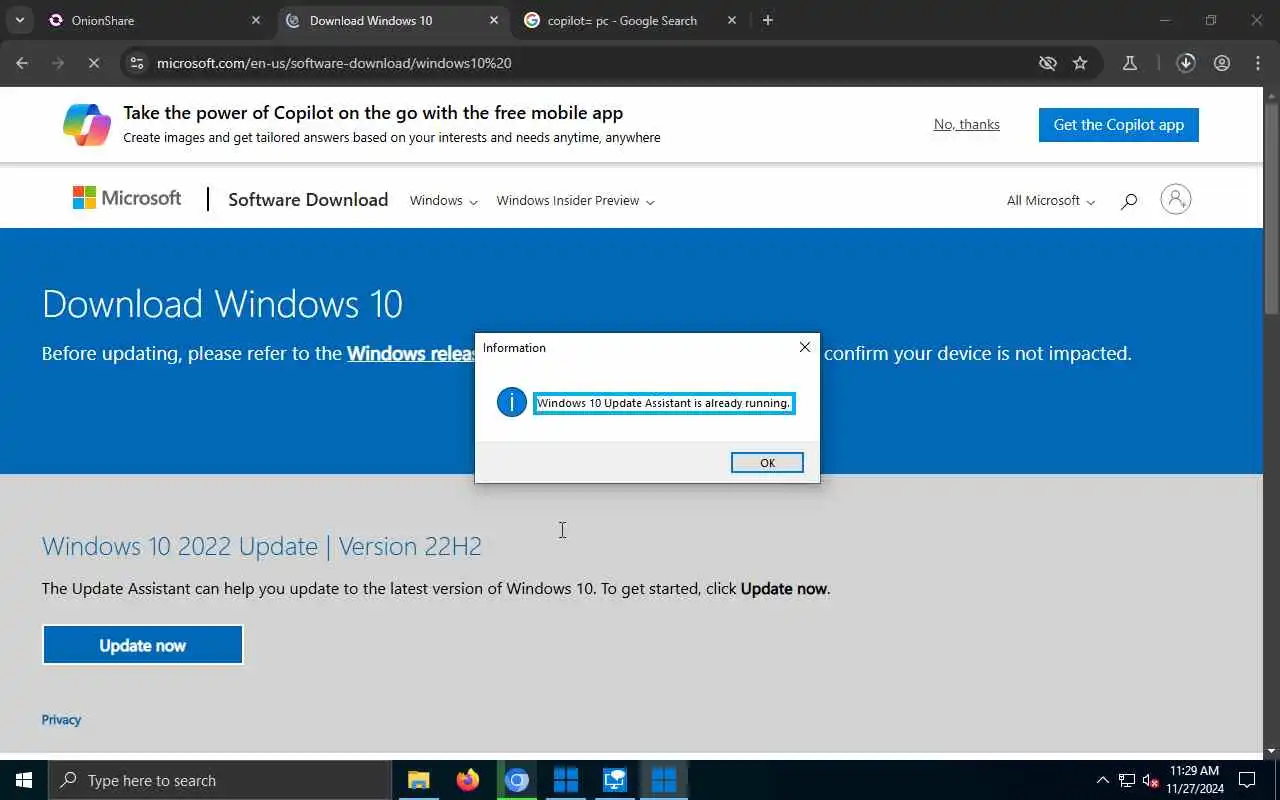The image size is (1280, 800).
Task: Expand Windows Insider Preview menu
Action: point(576,201)
